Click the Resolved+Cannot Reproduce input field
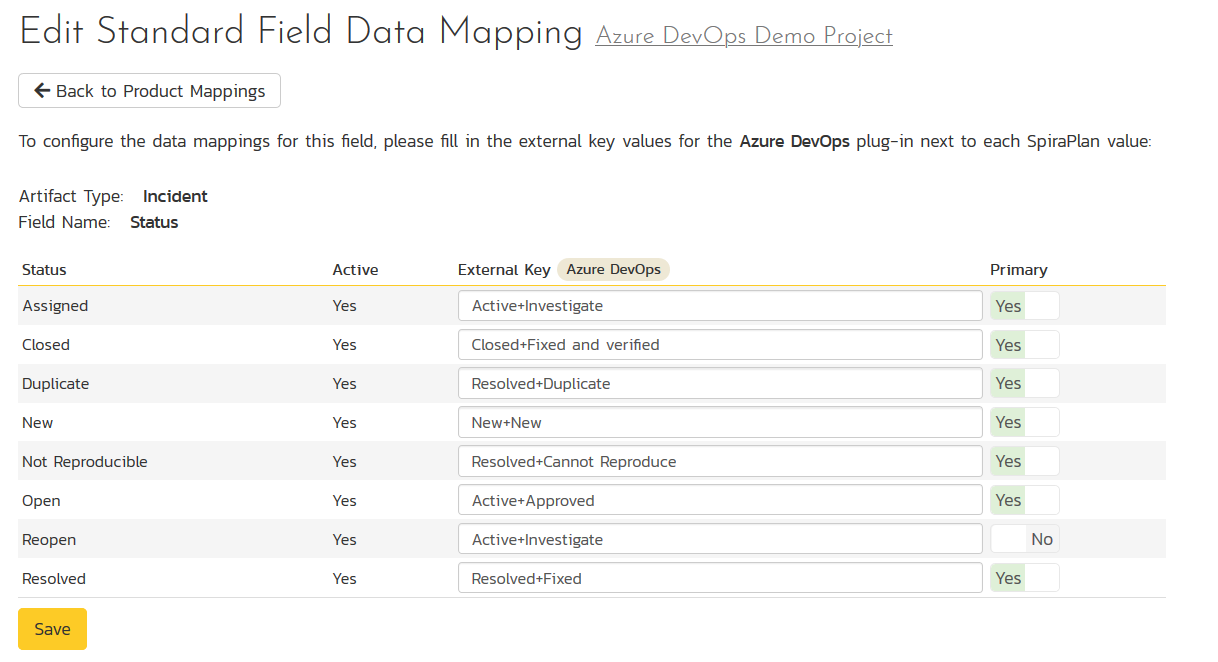Viewport: 1218px width, 662px height. click(719, 462)
